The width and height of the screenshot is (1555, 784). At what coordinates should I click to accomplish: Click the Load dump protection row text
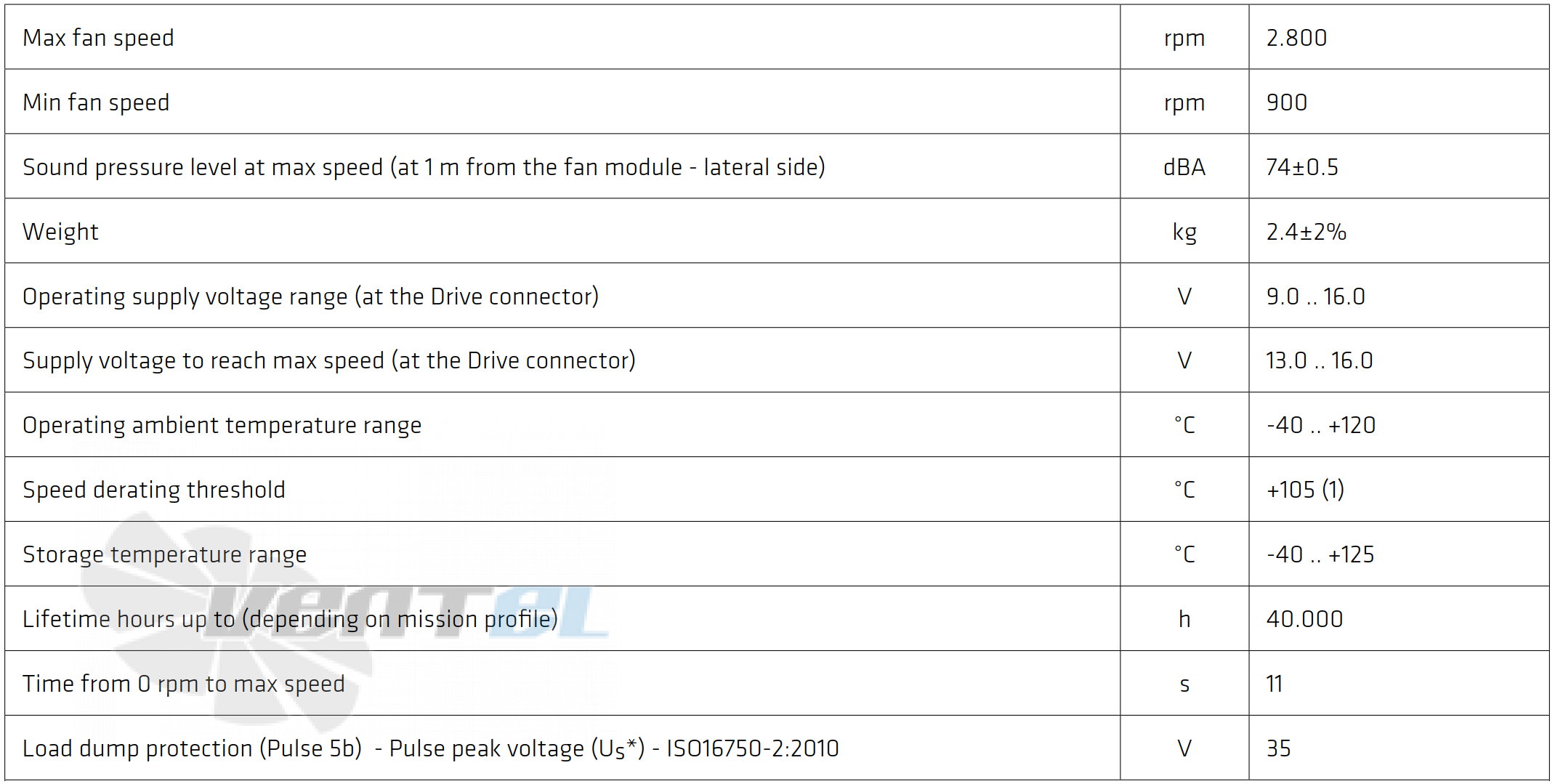[x=430, y=748]
